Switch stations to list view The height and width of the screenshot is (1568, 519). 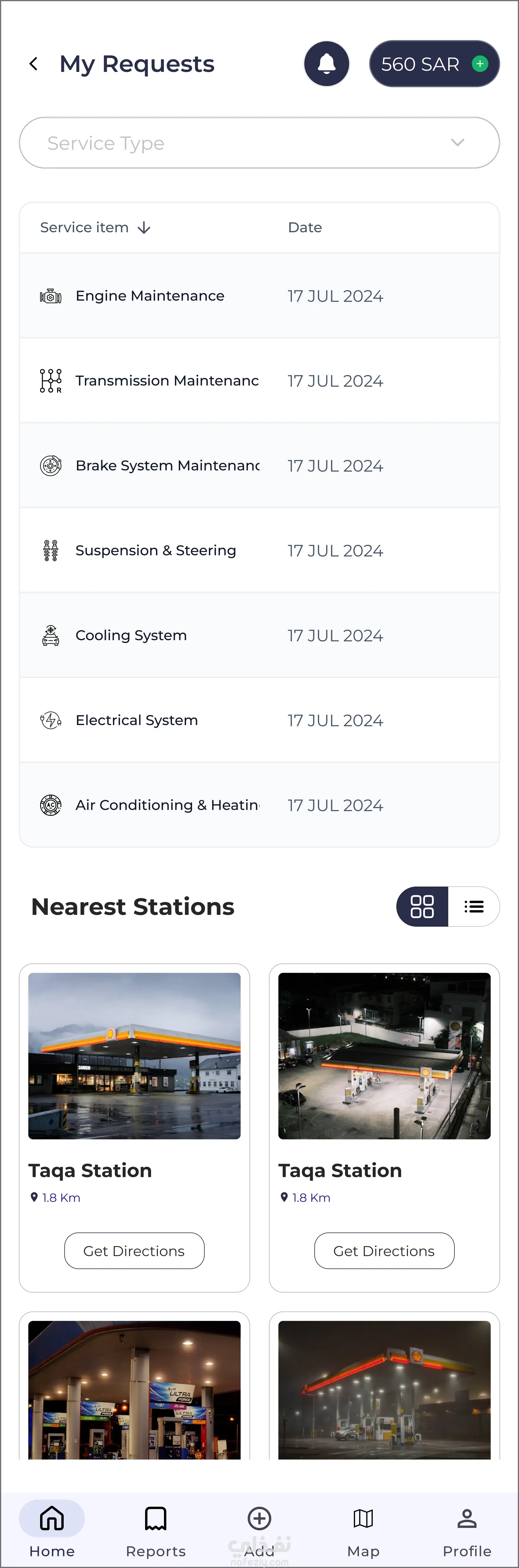click(474, 906)
